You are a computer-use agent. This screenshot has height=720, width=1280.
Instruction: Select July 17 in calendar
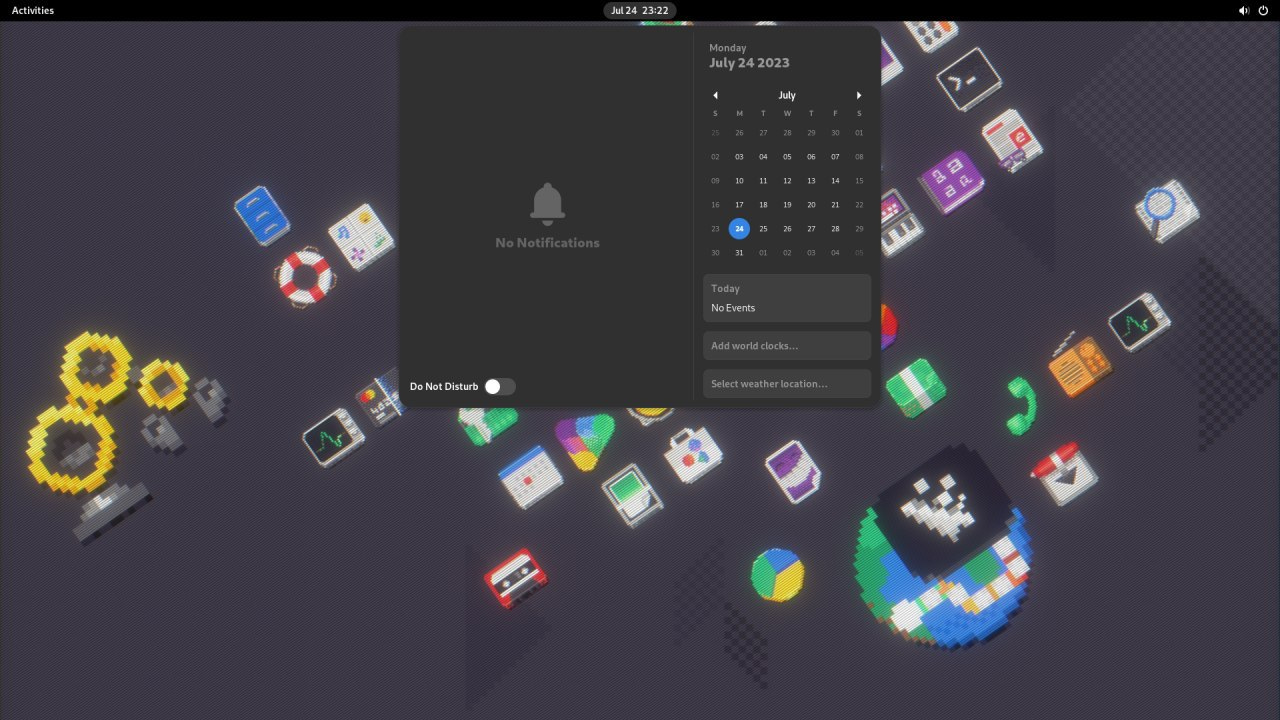739,205
